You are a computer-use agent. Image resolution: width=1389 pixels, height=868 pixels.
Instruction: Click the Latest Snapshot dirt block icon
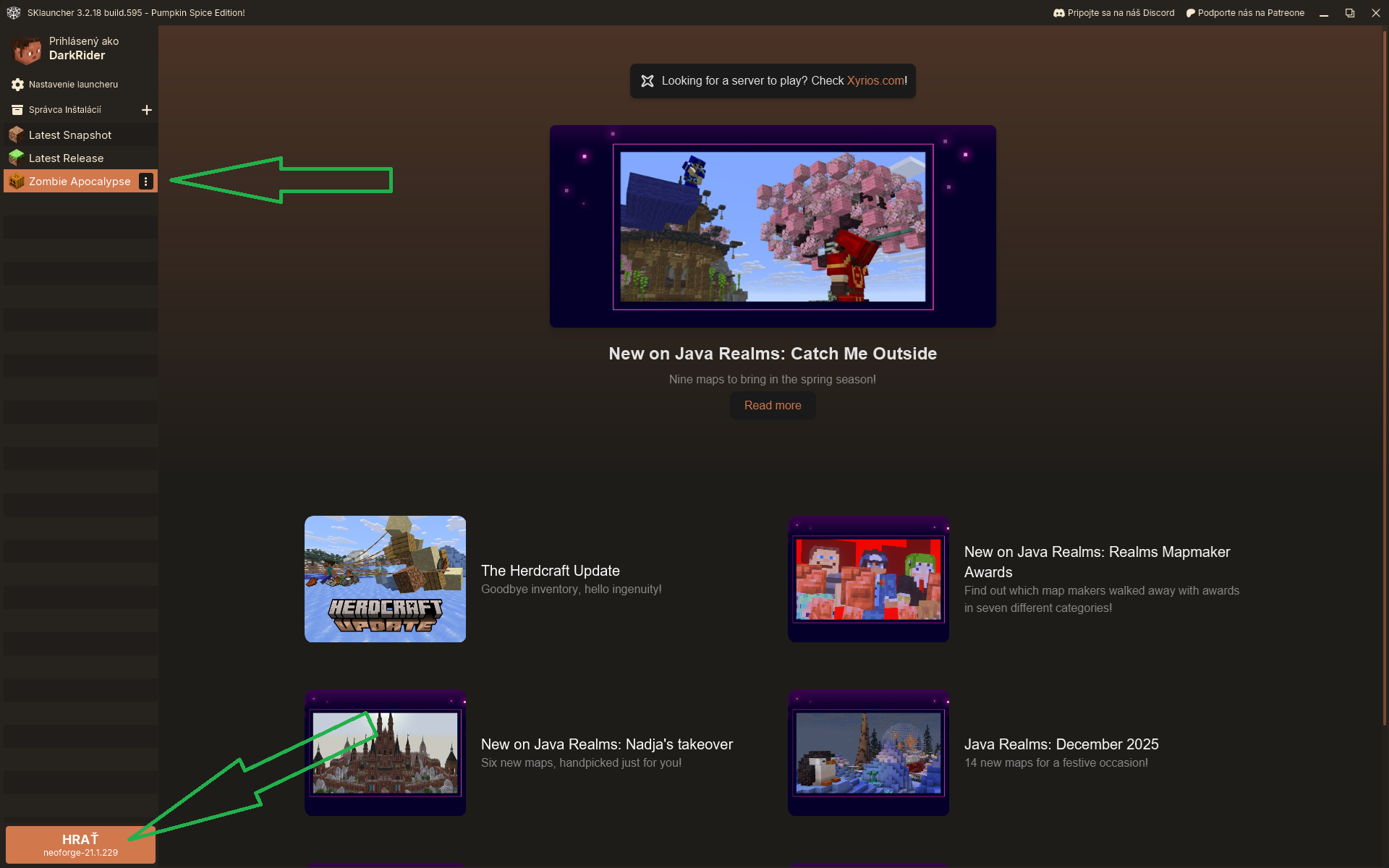[x=16, y=135]
